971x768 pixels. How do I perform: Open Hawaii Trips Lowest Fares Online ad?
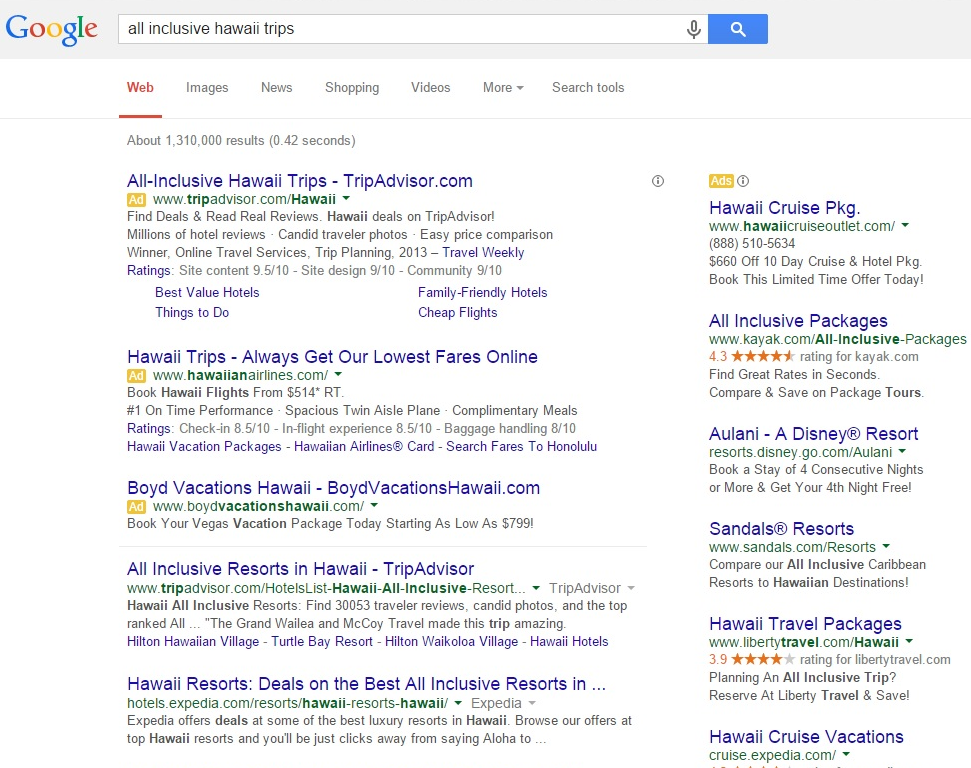pos(332,357)
